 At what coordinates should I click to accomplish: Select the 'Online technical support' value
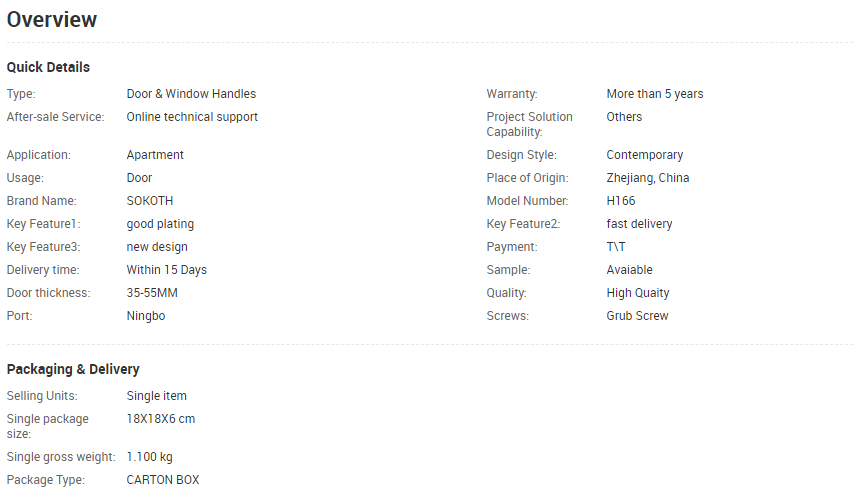192,117
